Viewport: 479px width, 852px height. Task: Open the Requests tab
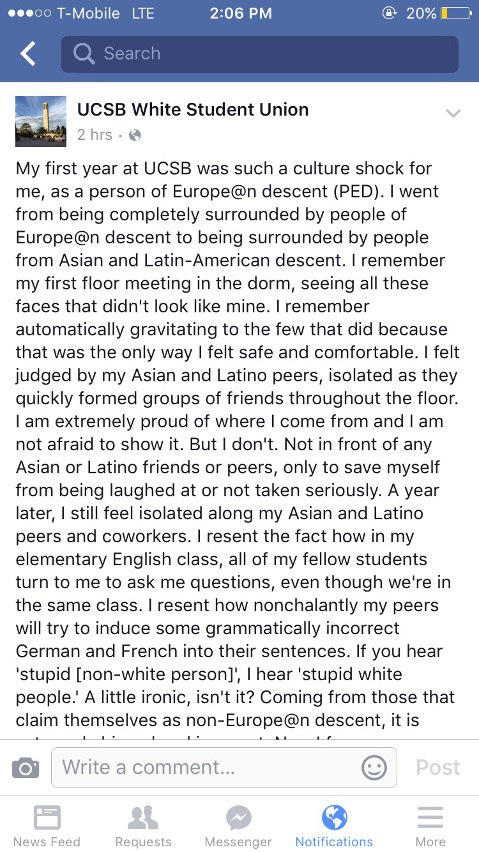(x=143, y=825)
